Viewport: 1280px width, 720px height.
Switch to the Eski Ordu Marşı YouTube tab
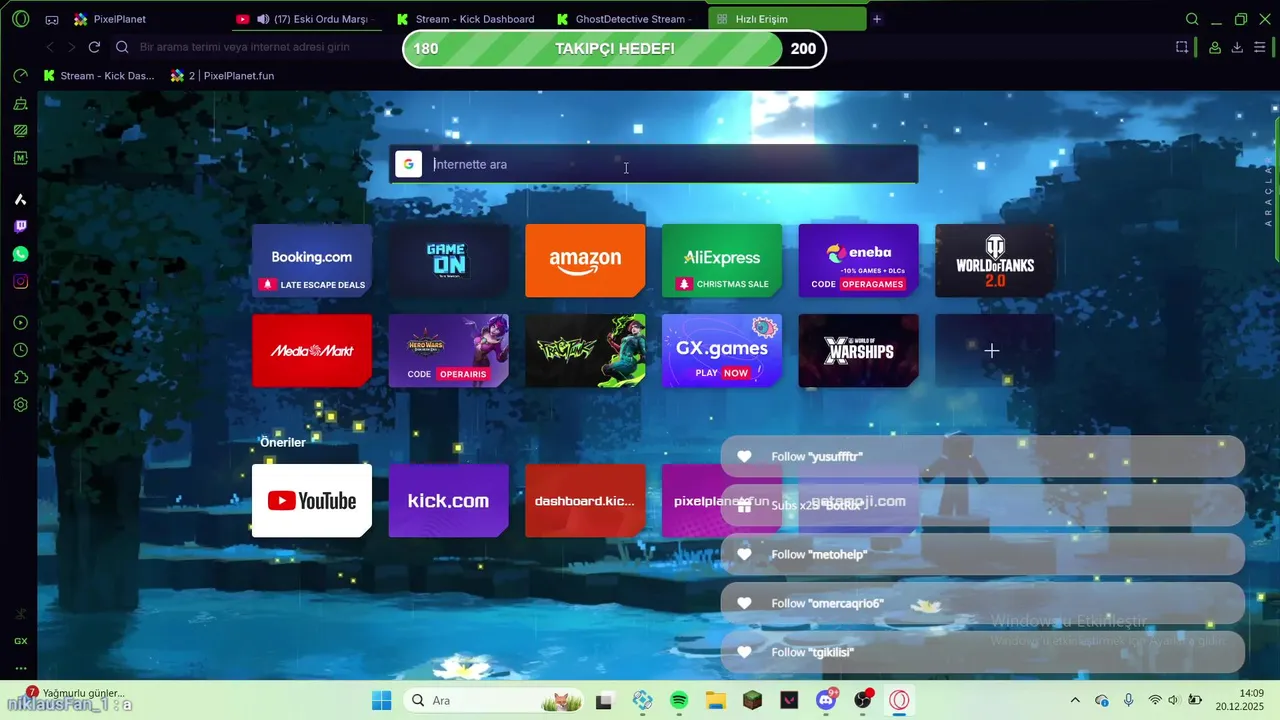[x=306, y=19]
